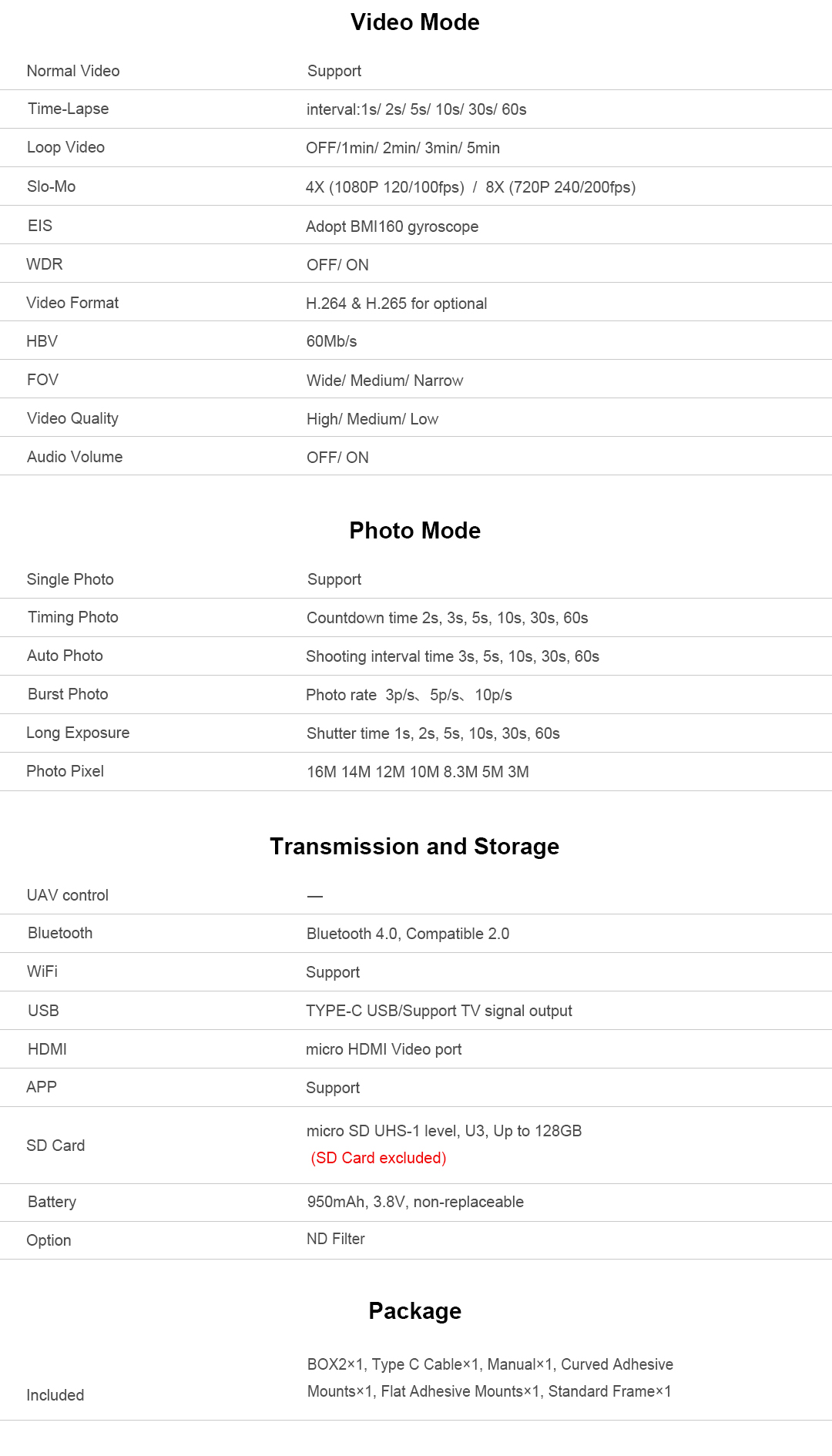Select the EIS gyroscope description text
The height and width of the screenshot is (1456, 832).
(x=392, y=226)
